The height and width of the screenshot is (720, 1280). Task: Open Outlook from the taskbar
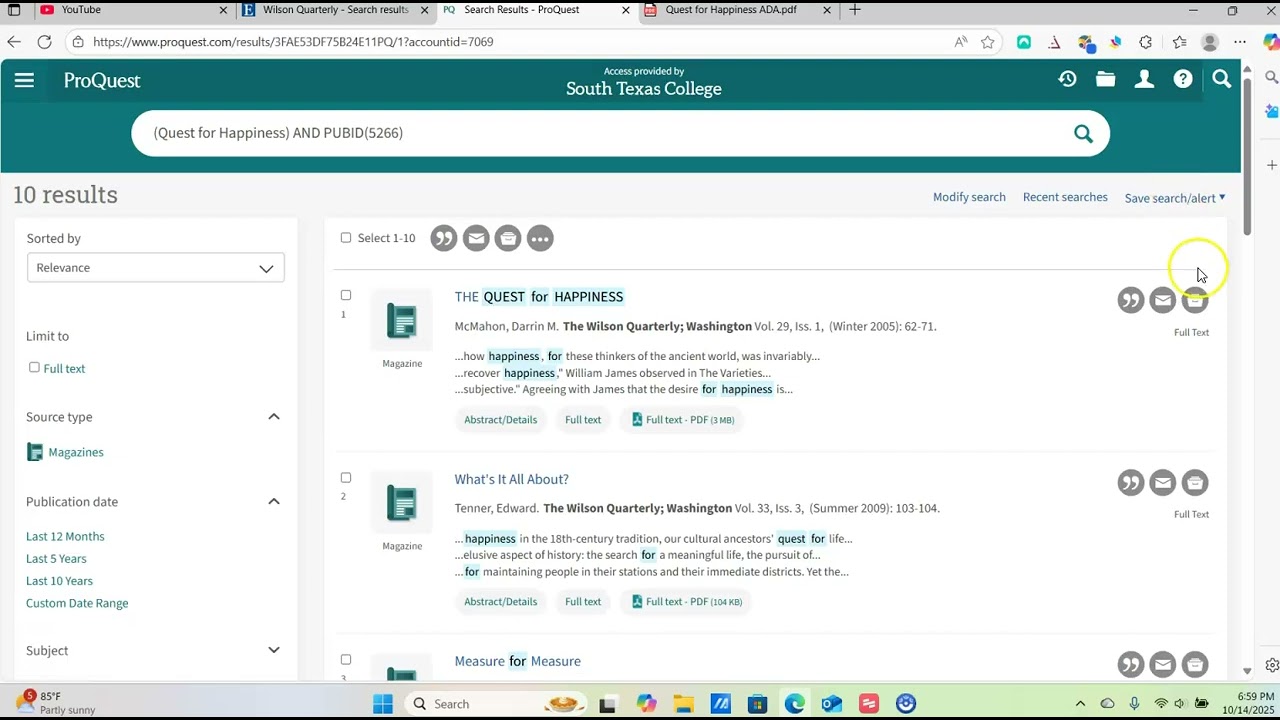(831, 704)
